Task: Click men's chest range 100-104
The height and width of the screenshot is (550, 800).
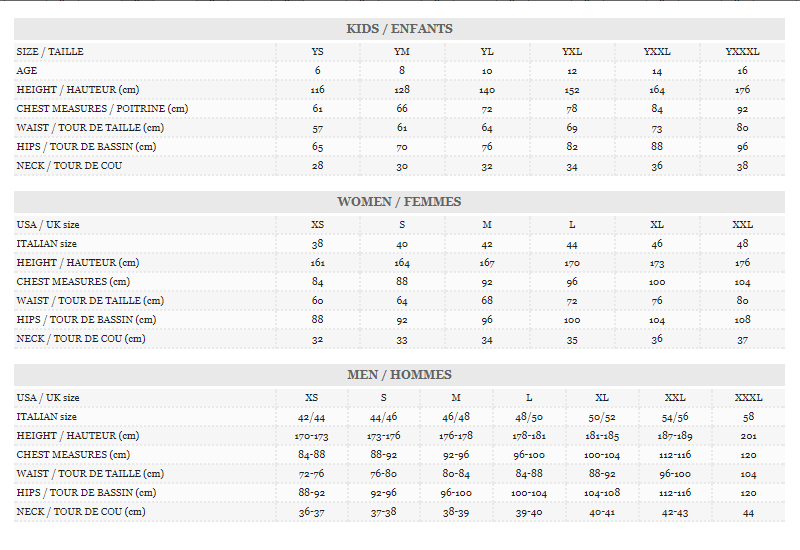Action: (x=602, y=455)
